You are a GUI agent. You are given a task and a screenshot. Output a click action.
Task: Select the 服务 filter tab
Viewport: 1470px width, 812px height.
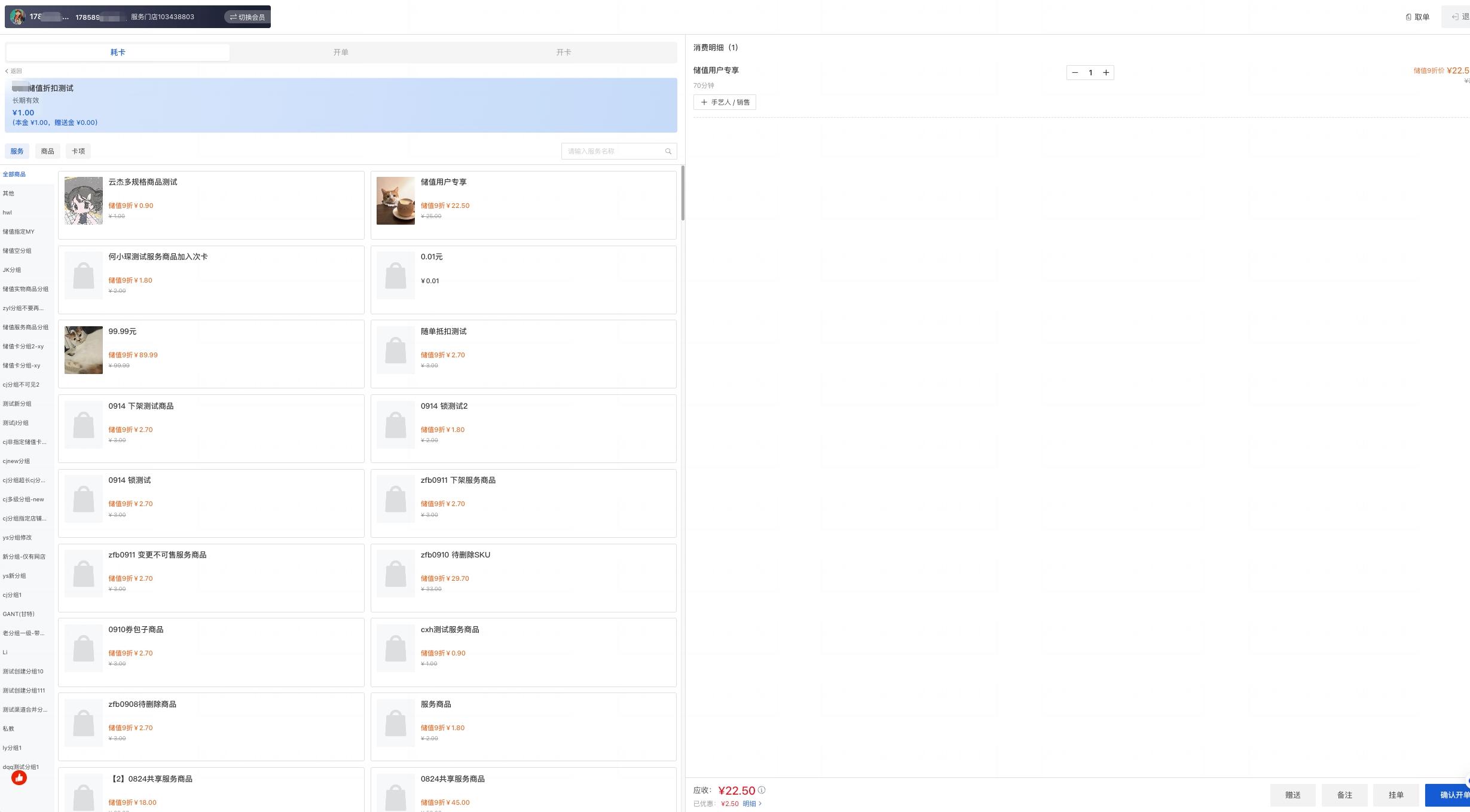(x=17, y=151)
